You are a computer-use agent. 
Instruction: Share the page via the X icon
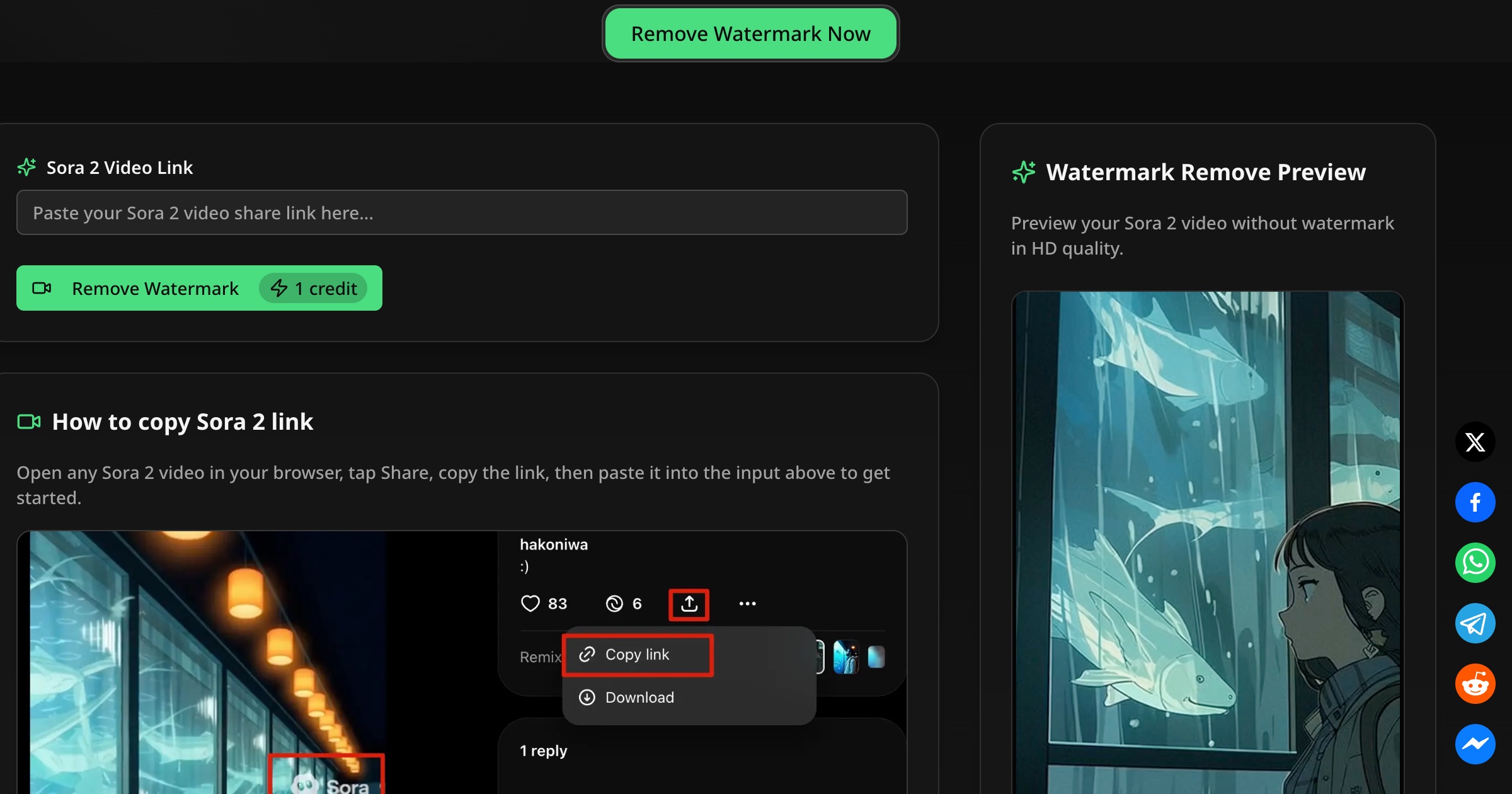1475,442
